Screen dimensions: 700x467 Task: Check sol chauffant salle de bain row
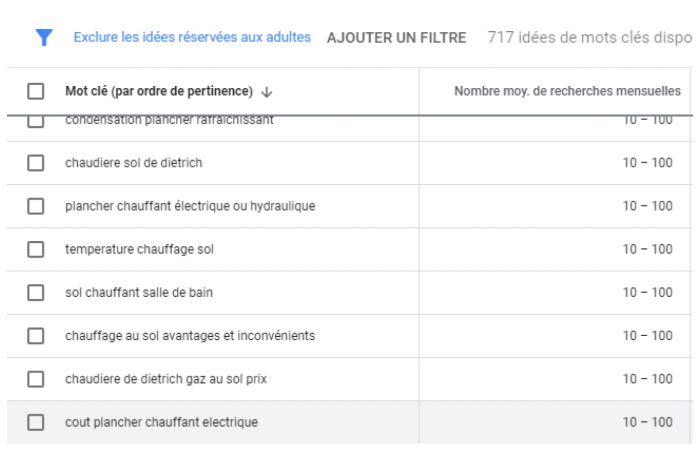pos(36,293)
